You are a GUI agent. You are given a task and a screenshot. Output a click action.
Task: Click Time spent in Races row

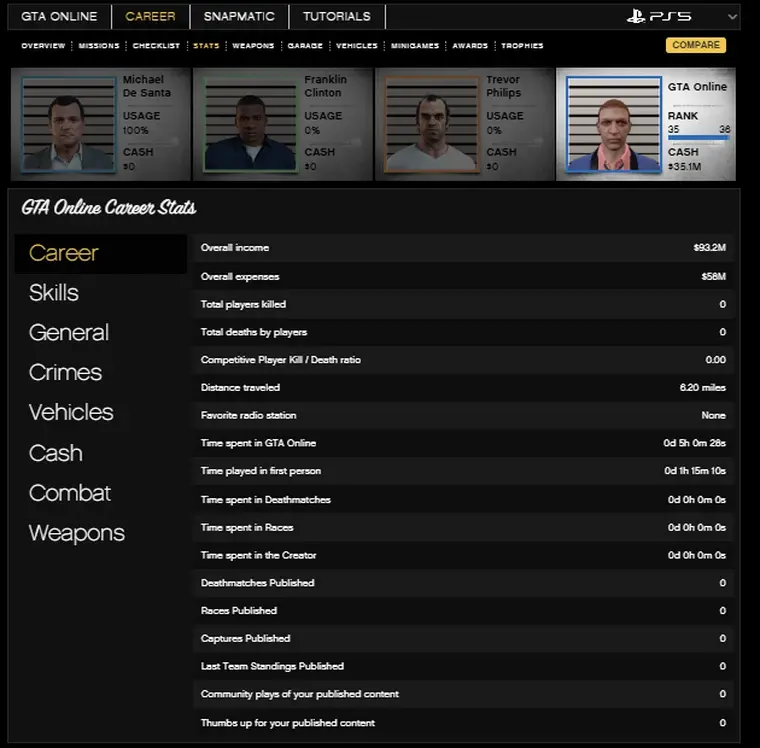point(463,527)
